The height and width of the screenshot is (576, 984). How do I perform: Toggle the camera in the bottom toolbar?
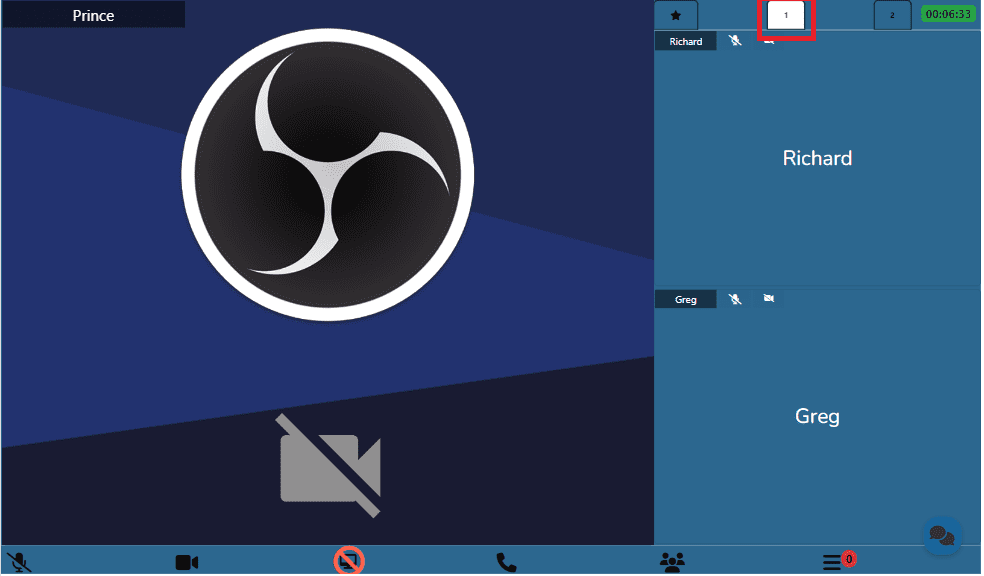coord(187,563)
